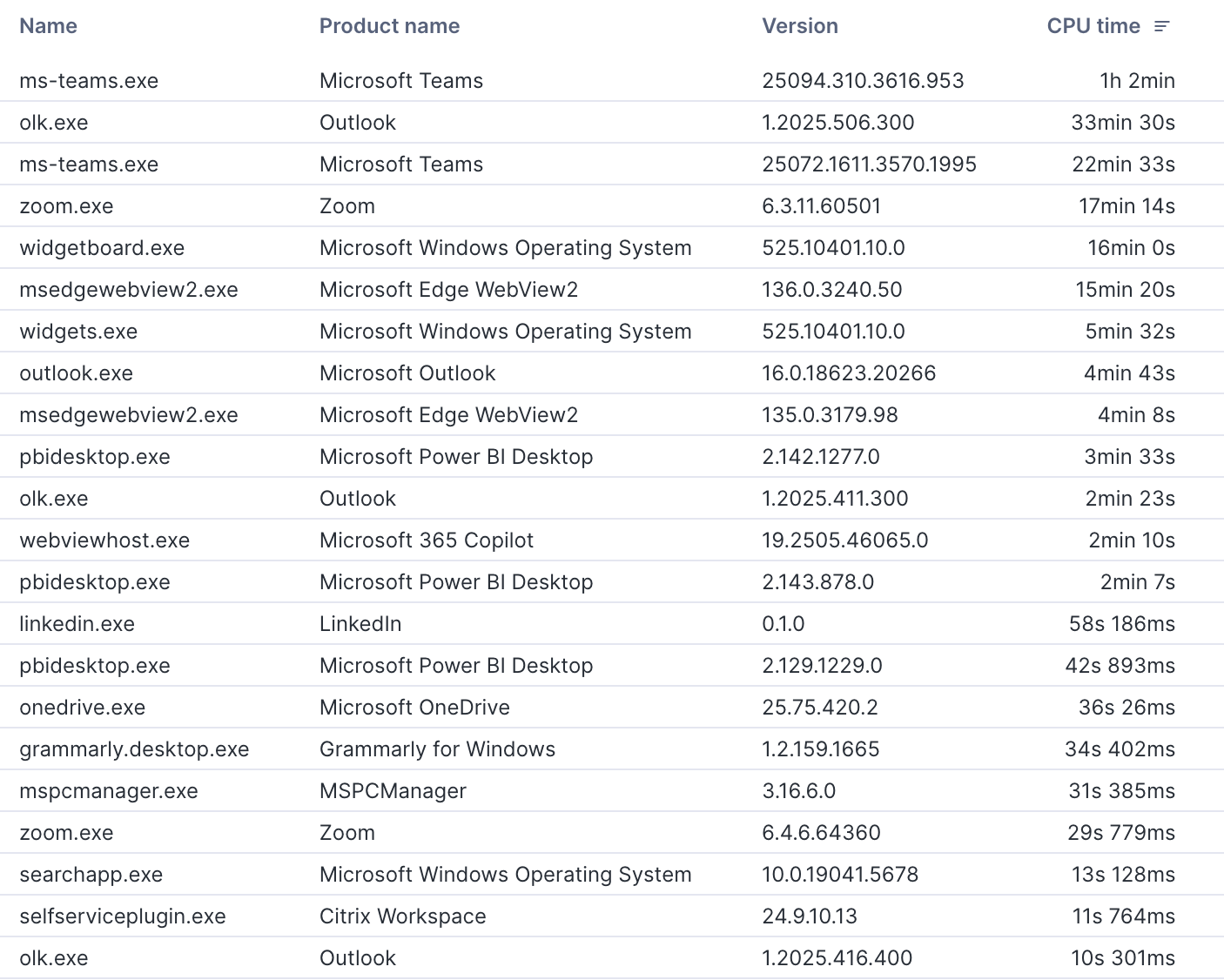Image resolution: width=1224 pixels, height=980 pixels.
Task: Click the Version column header
Action: coord(799,26)
